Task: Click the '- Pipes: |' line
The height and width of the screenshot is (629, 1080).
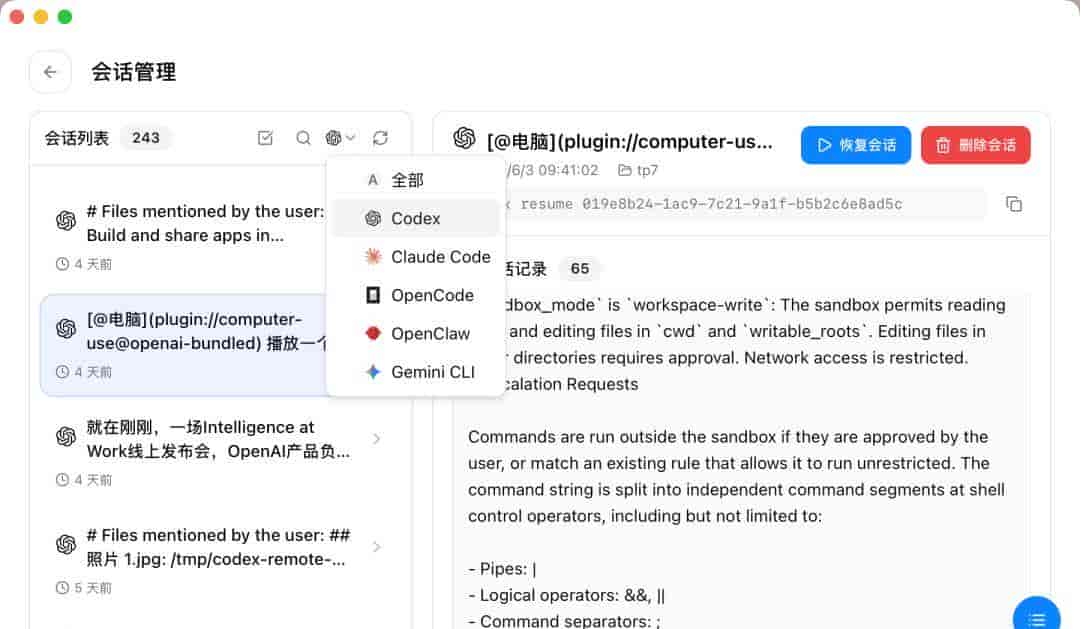Action: coord(502,569)
